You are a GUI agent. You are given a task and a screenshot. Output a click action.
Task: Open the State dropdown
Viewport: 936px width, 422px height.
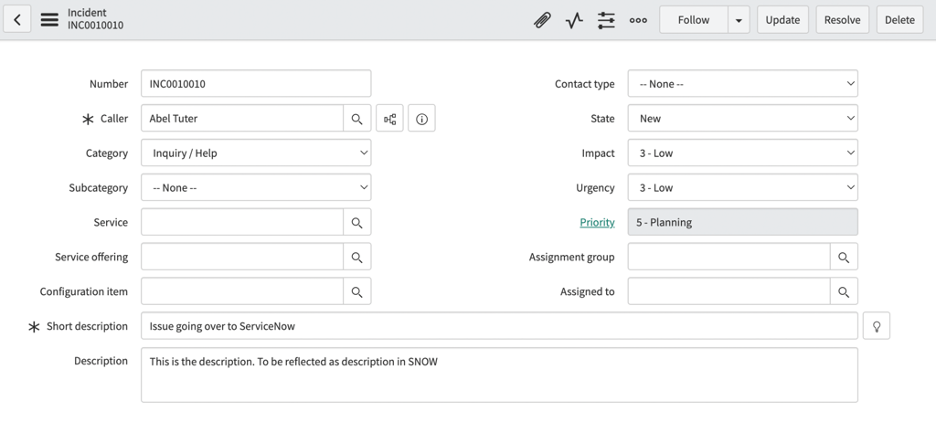tap(742, 119)
